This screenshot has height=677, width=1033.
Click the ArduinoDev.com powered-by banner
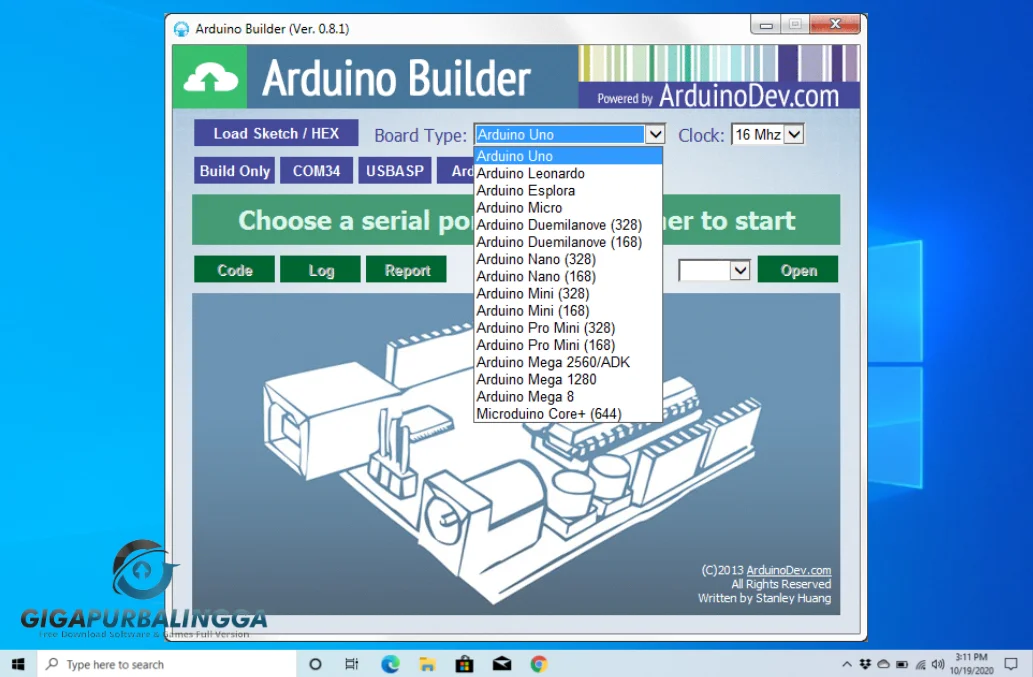click(719, 95)
